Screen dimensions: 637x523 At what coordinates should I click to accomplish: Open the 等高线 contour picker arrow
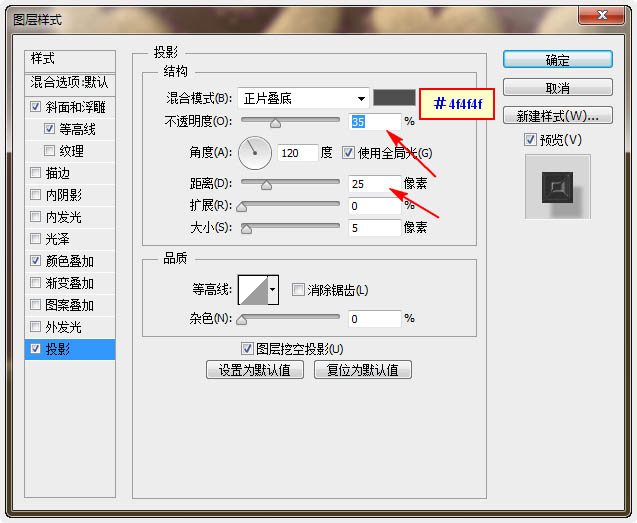pyautogui.click(x=273, y=290)
